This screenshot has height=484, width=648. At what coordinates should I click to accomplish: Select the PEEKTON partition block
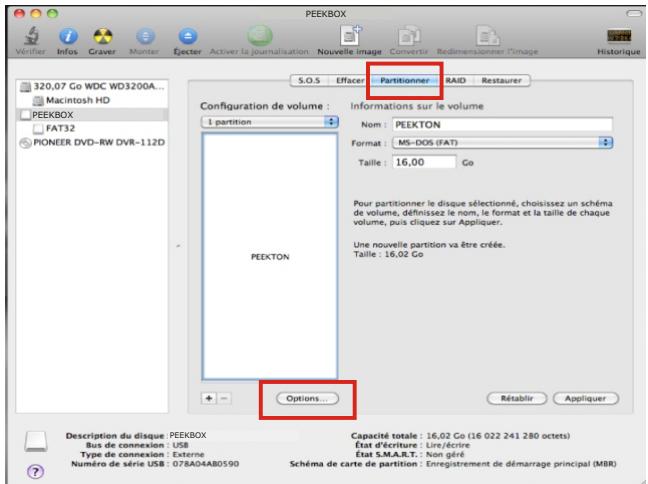[x=270, y=256]
